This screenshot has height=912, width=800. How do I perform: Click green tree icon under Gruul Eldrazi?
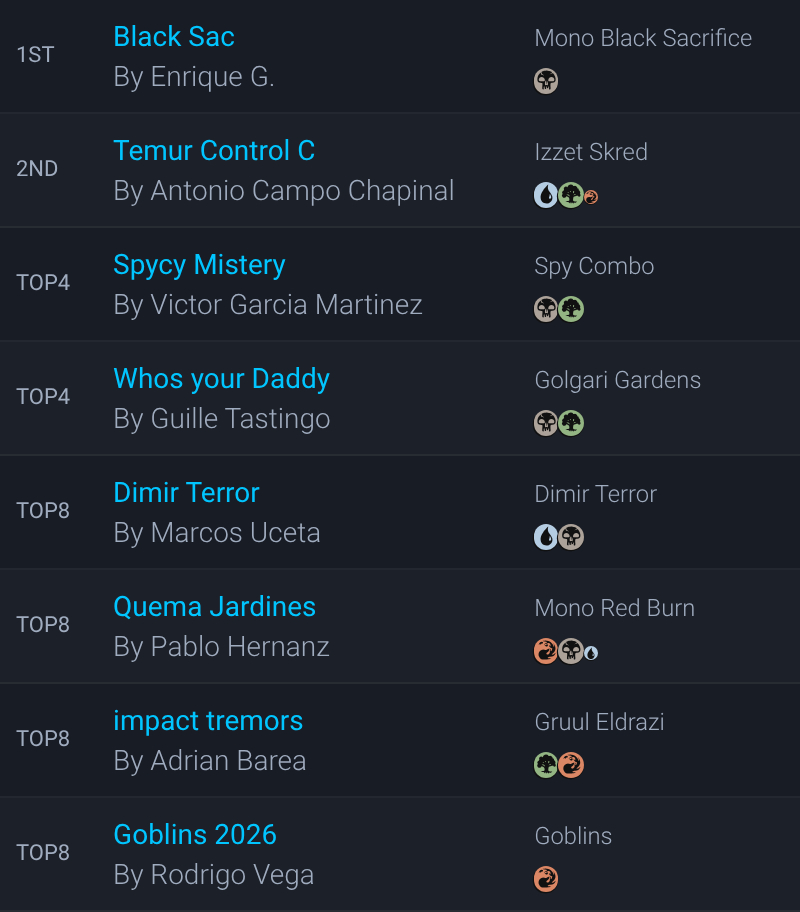point(546,765)
